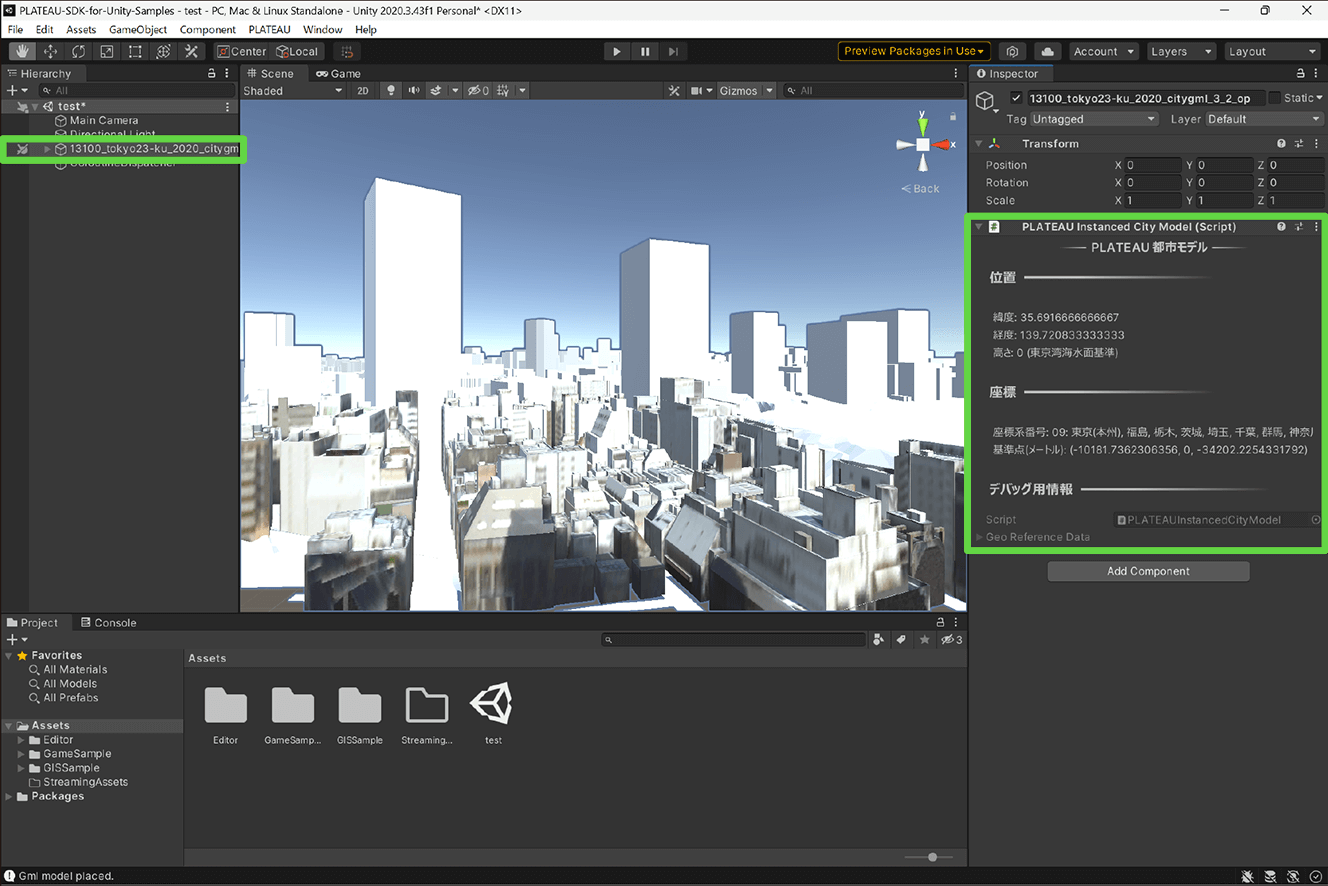
Task: Activate the Hand tool
Action: click(22, 51)
